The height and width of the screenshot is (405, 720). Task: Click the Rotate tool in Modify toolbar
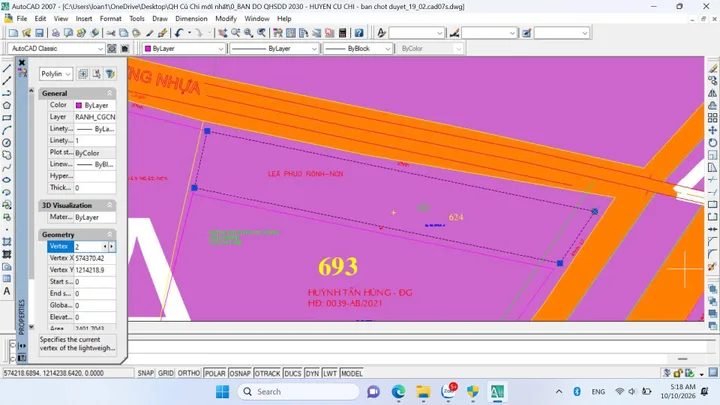click(712, 143)
